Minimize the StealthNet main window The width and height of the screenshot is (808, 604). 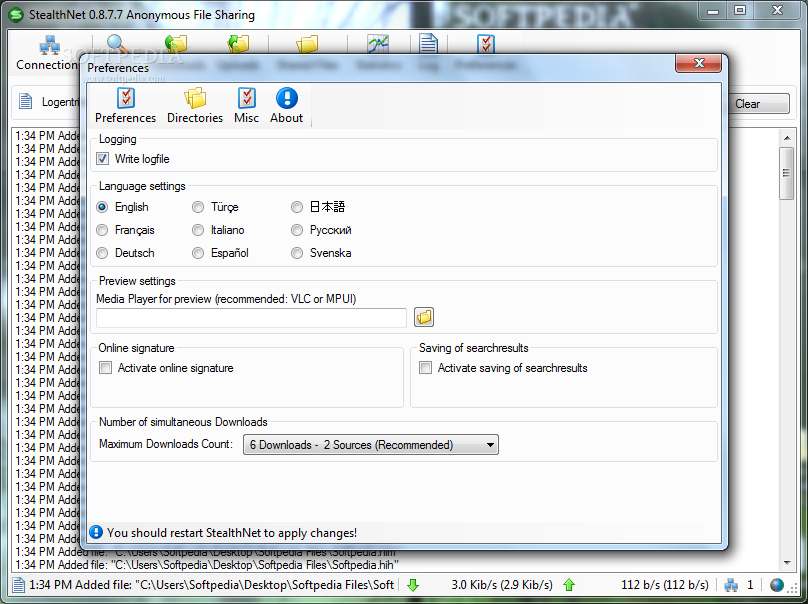click(713, 10)
